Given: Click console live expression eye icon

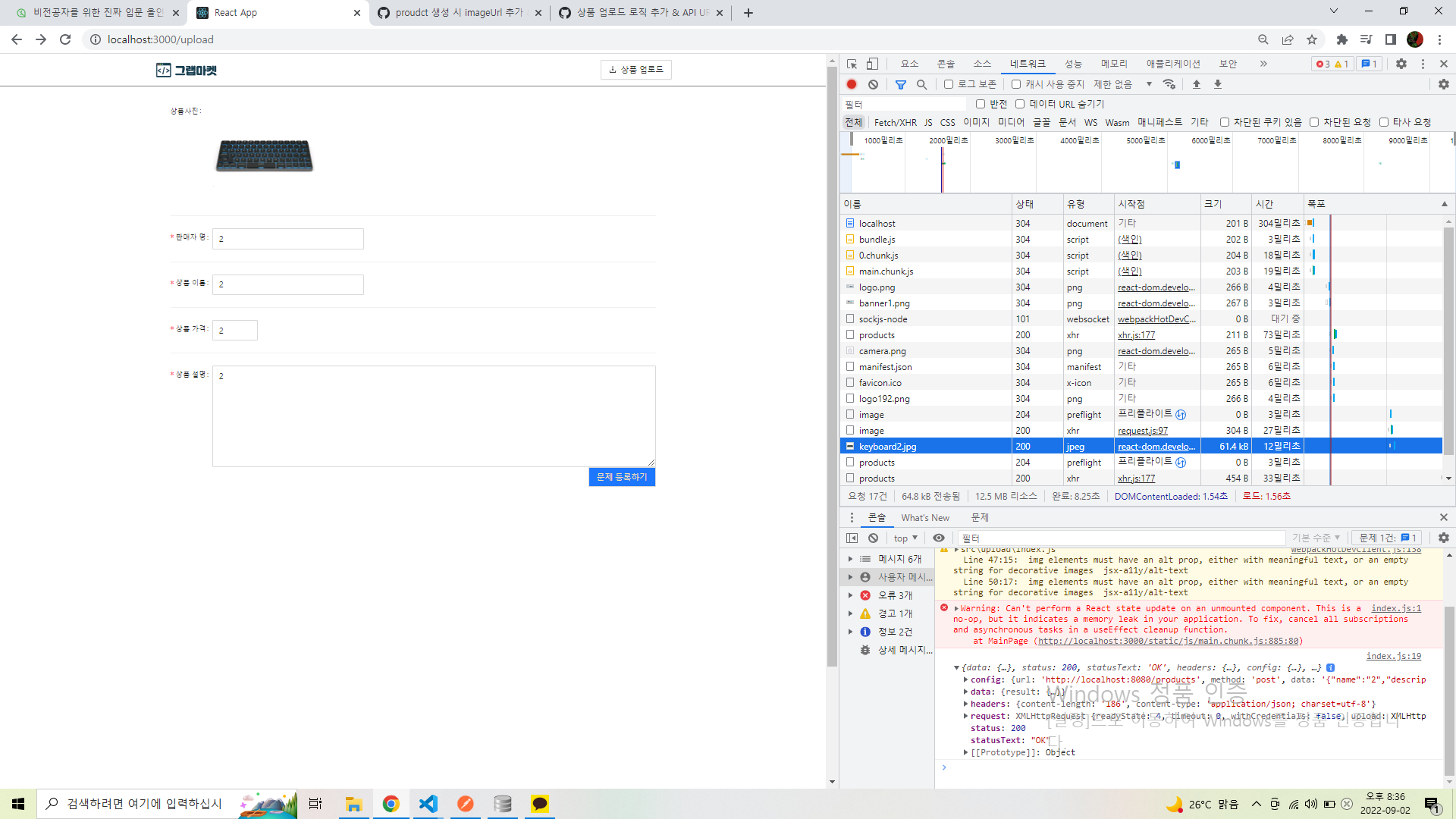Looking at the screenshot, I should pyautogui.click(x=938, y=538).
